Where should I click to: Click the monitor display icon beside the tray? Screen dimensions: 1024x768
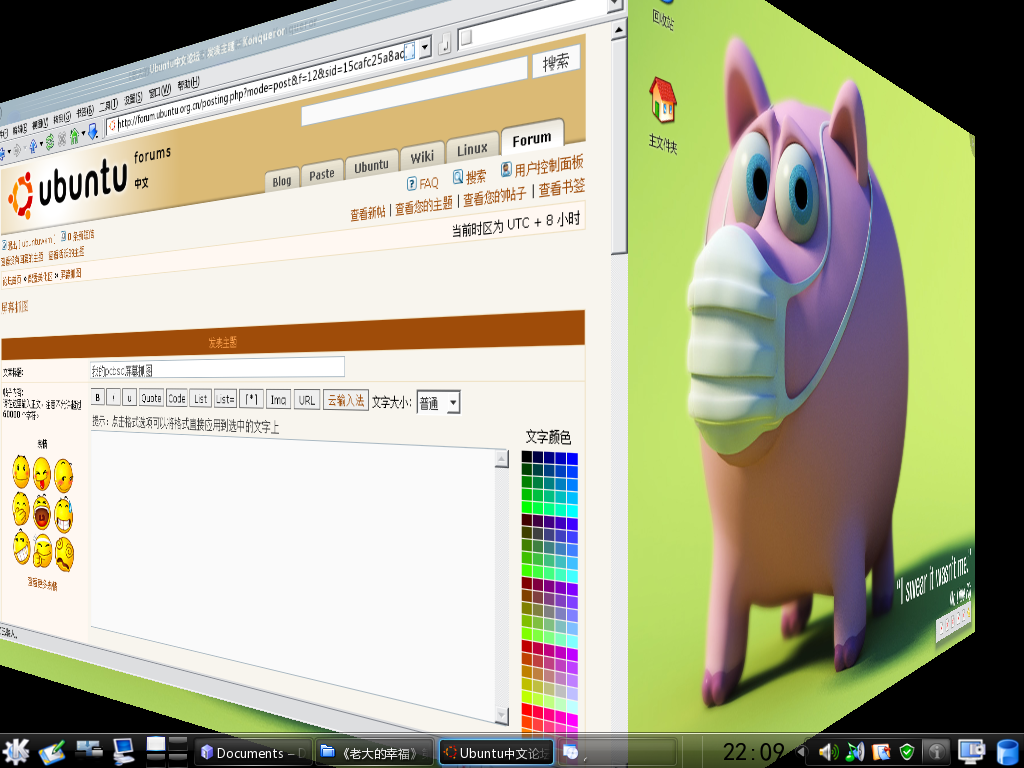pyautogui.click(x=971, y=752)
